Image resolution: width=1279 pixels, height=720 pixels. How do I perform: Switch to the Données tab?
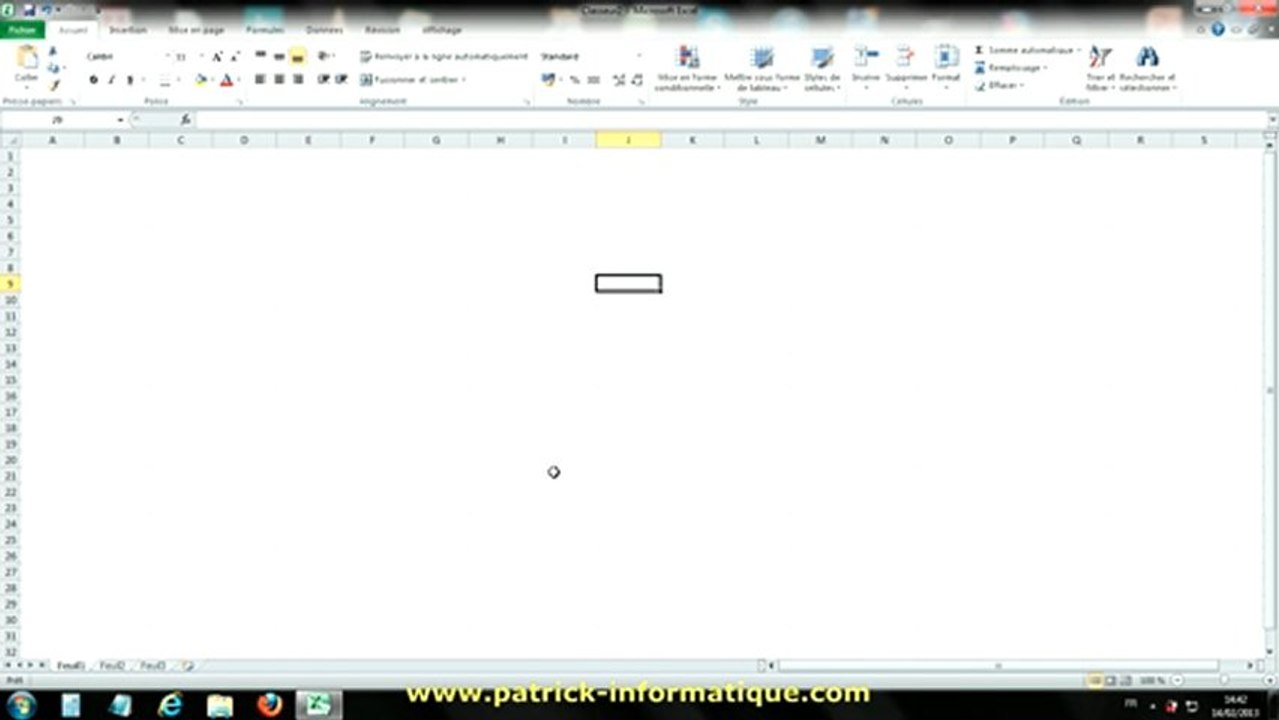pyautogui.click(x=324, y=30)
